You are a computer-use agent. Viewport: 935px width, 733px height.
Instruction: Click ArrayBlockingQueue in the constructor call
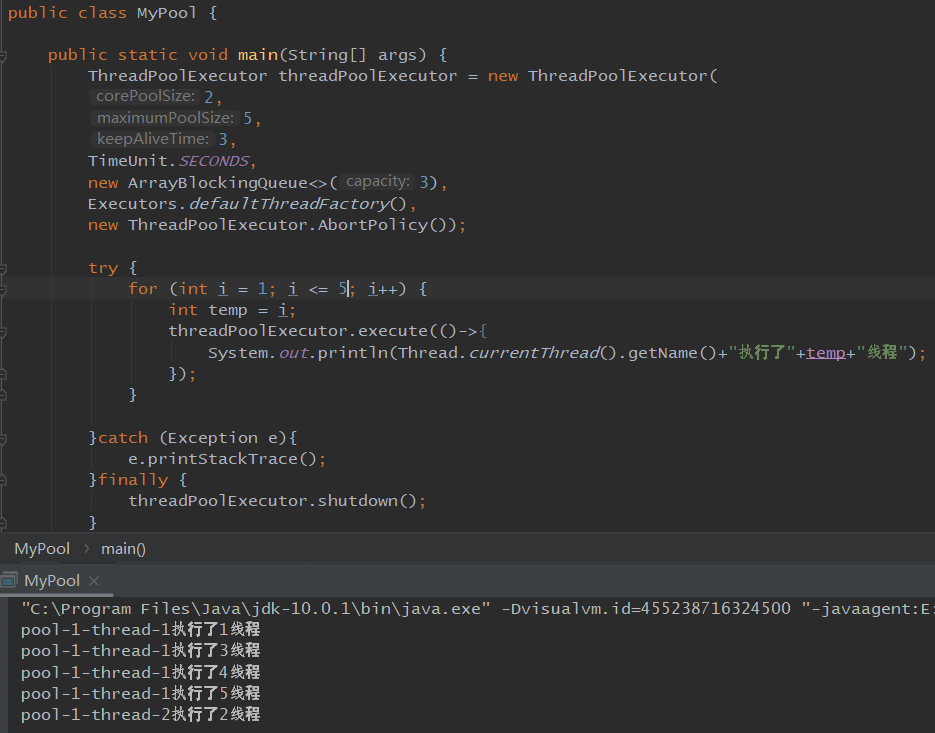click(x=218, y=183)
